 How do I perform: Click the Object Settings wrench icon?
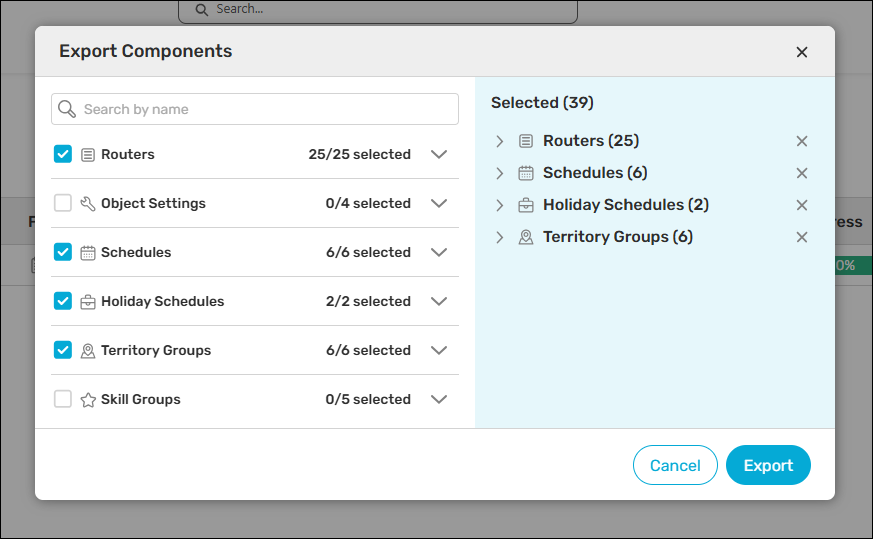[x=88, y=204]
